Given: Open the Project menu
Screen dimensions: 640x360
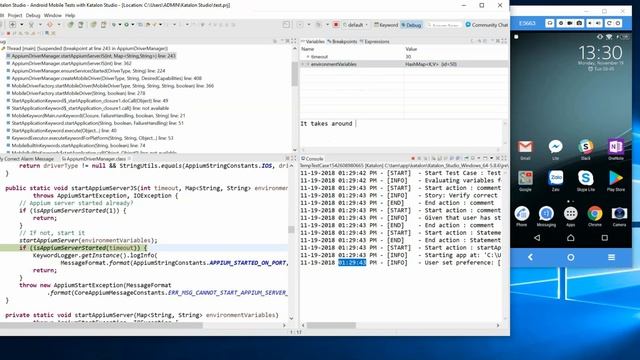Looking at the screenshot, I should point(15,16).
